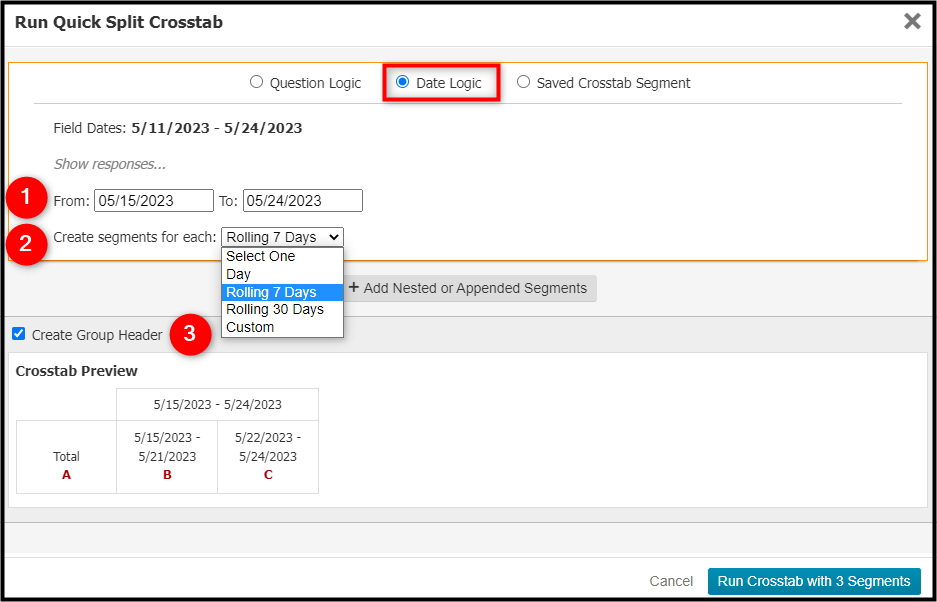937x602 pixels.
Task: Choose Custom from the segment list
Action: point(282,328)
